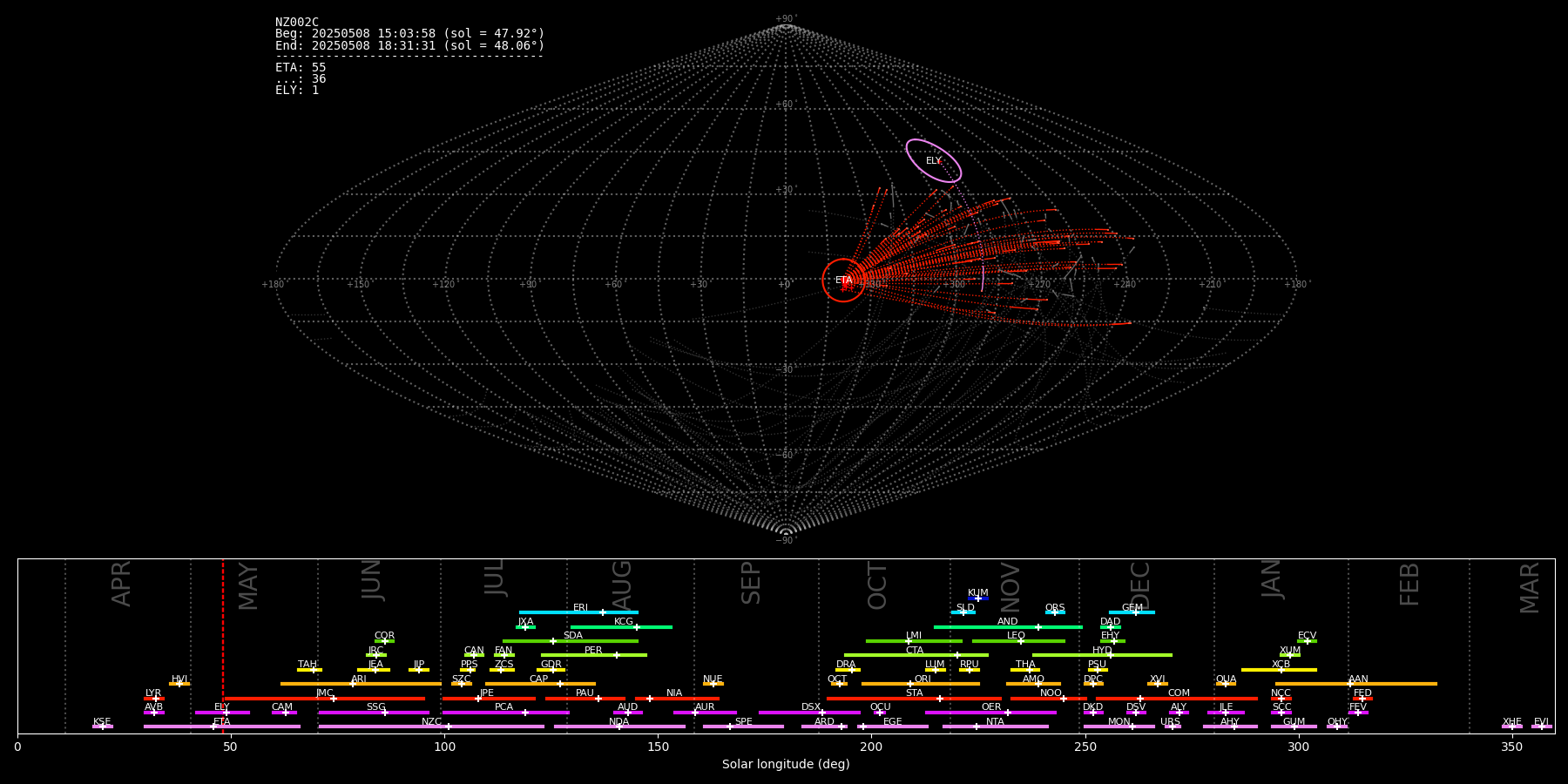Click the HYD shower label
This screenshot has height=784, width=1568.
pyautogui.click(x=1103, y=651)
